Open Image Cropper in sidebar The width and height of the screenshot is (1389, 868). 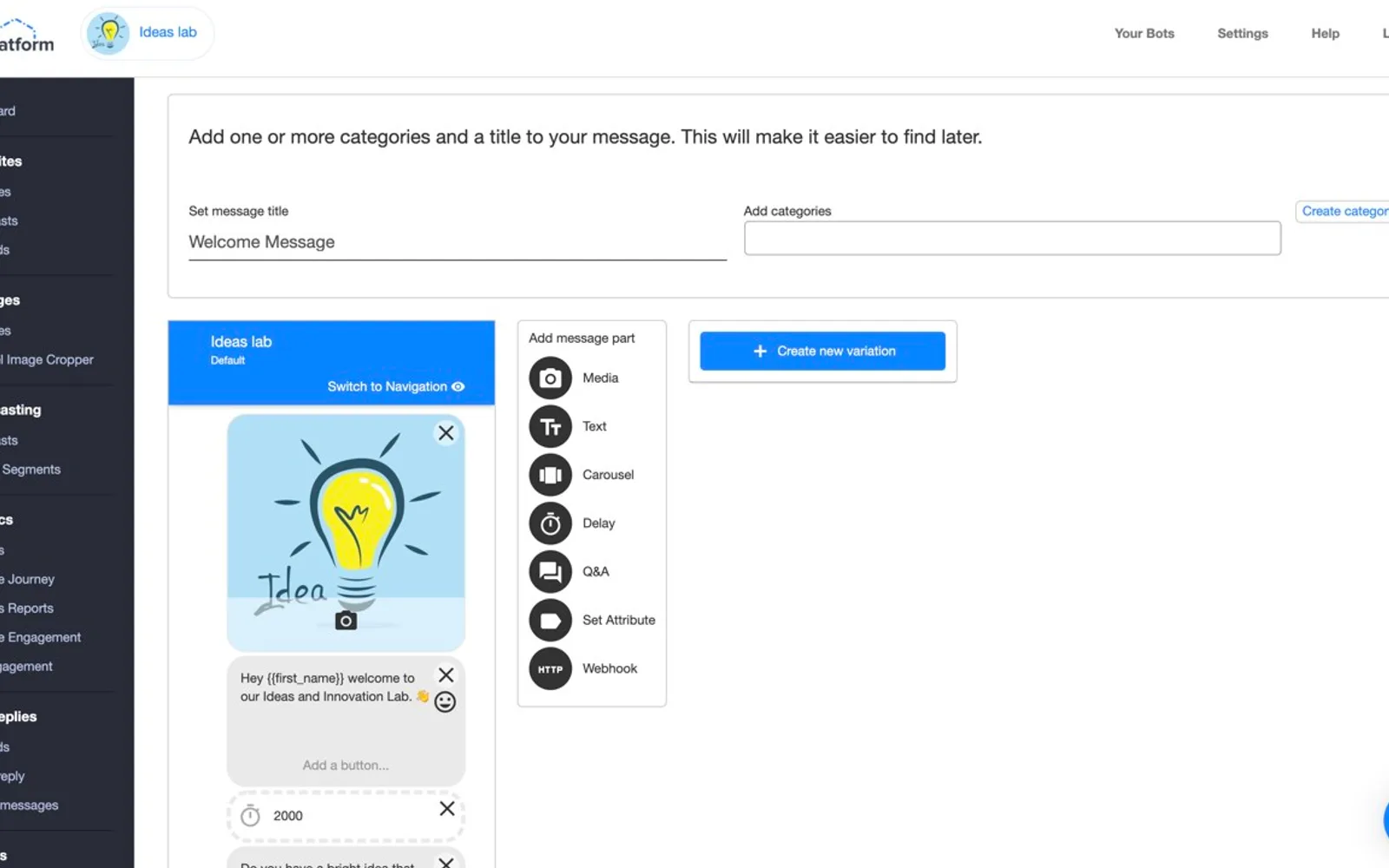(47, 360)
